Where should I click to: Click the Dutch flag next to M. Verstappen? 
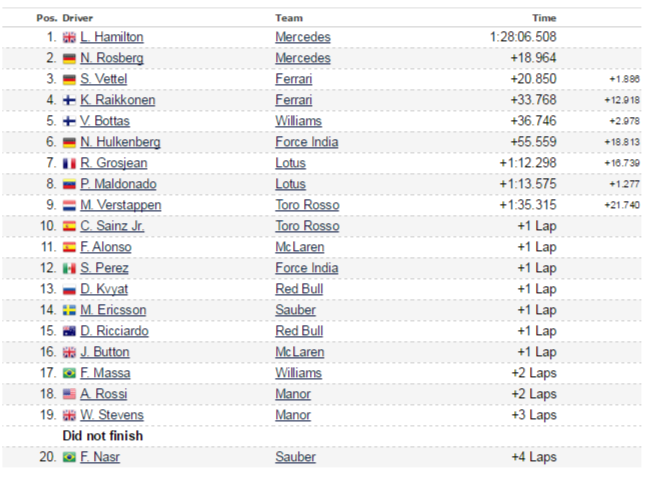(69, 205)
